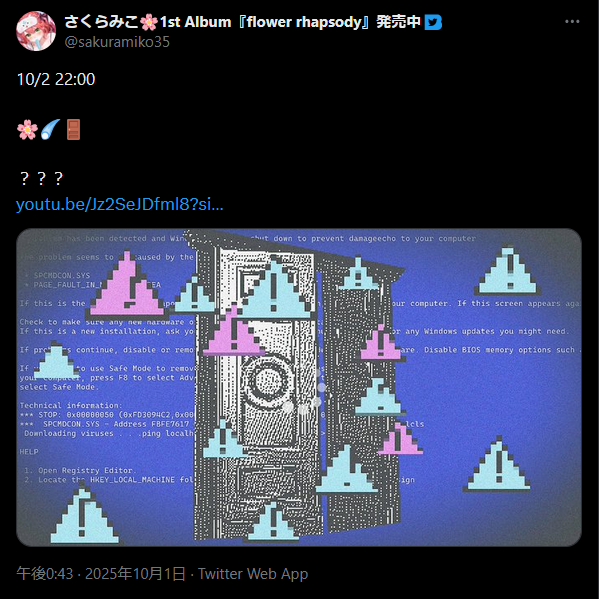Click the ??? text line
599x599 pixels.
tap(41, 179)
